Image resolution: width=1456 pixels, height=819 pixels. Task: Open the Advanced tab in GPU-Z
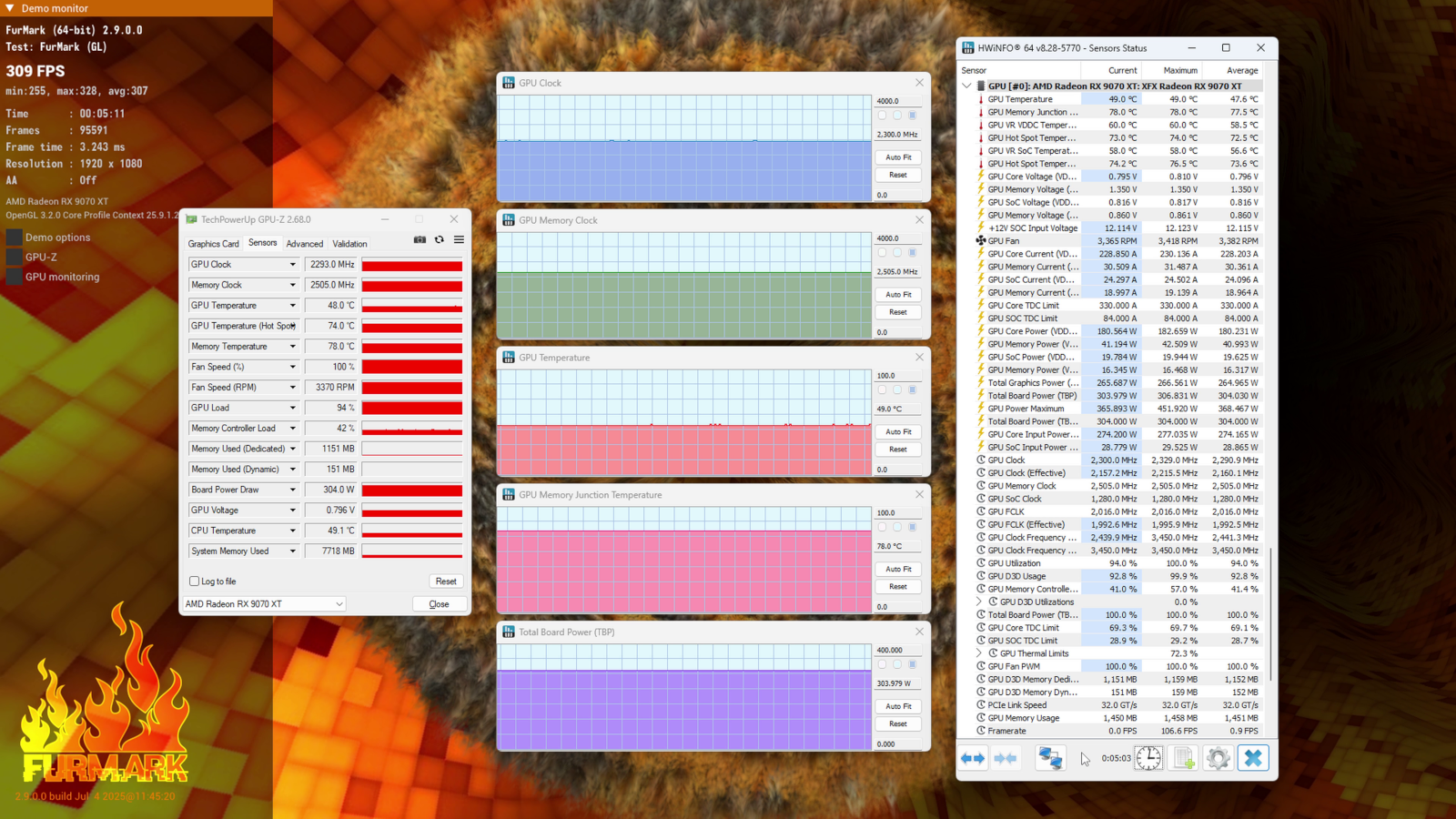(x=305, y=244)
